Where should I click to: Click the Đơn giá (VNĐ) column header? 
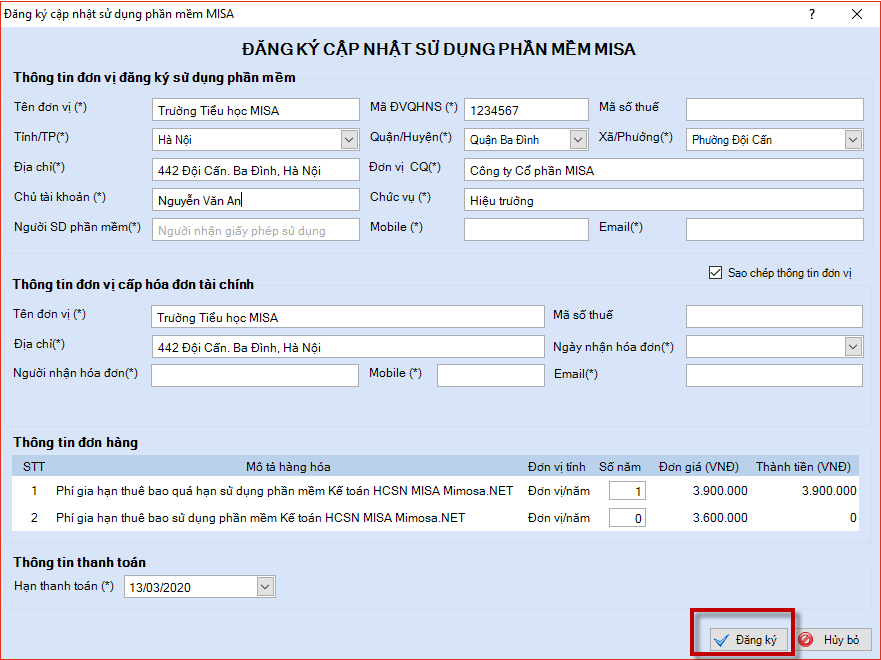tap(698, 467)
